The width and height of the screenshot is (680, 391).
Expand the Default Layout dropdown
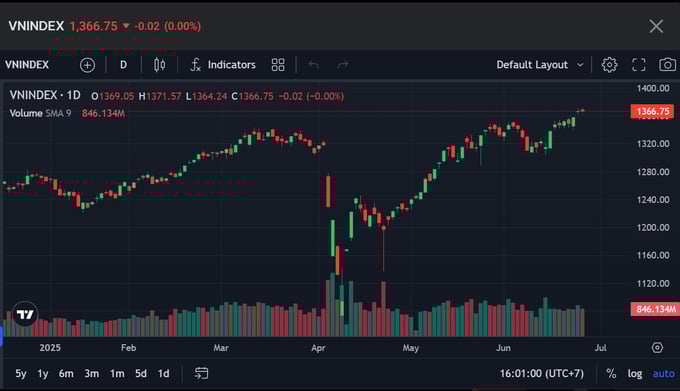[540, 65]
